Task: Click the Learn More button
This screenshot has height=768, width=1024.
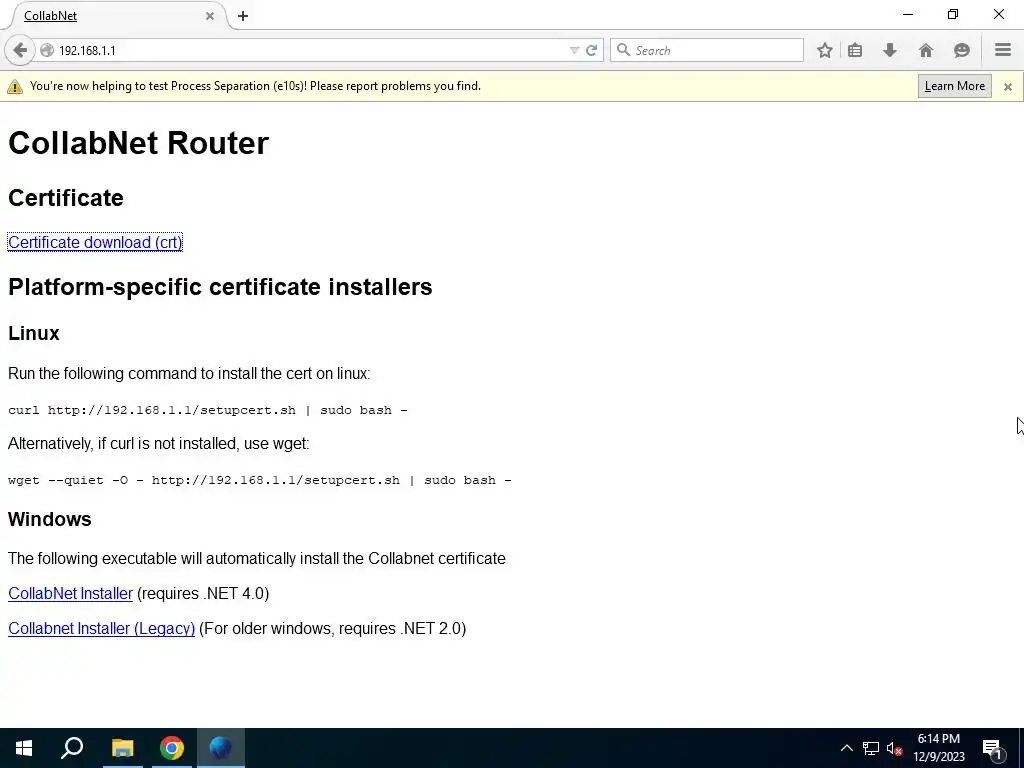Action: [954, 86]
